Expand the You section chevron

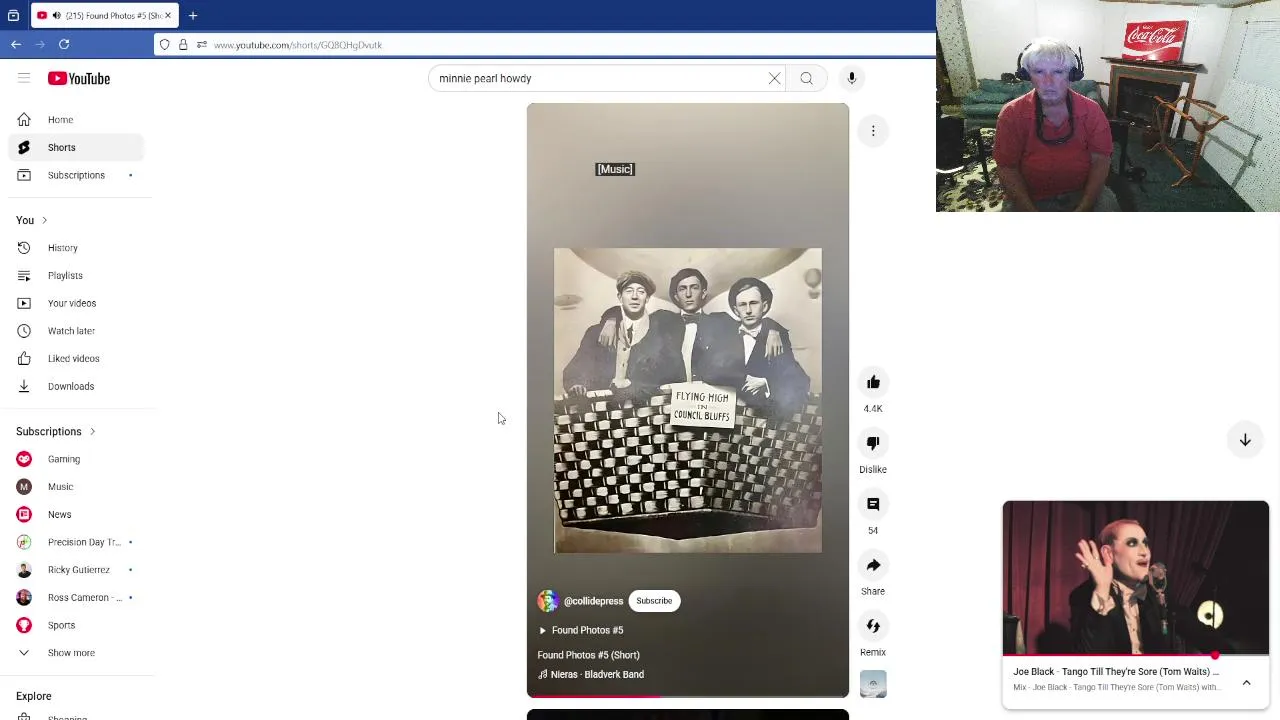[45, 220]
